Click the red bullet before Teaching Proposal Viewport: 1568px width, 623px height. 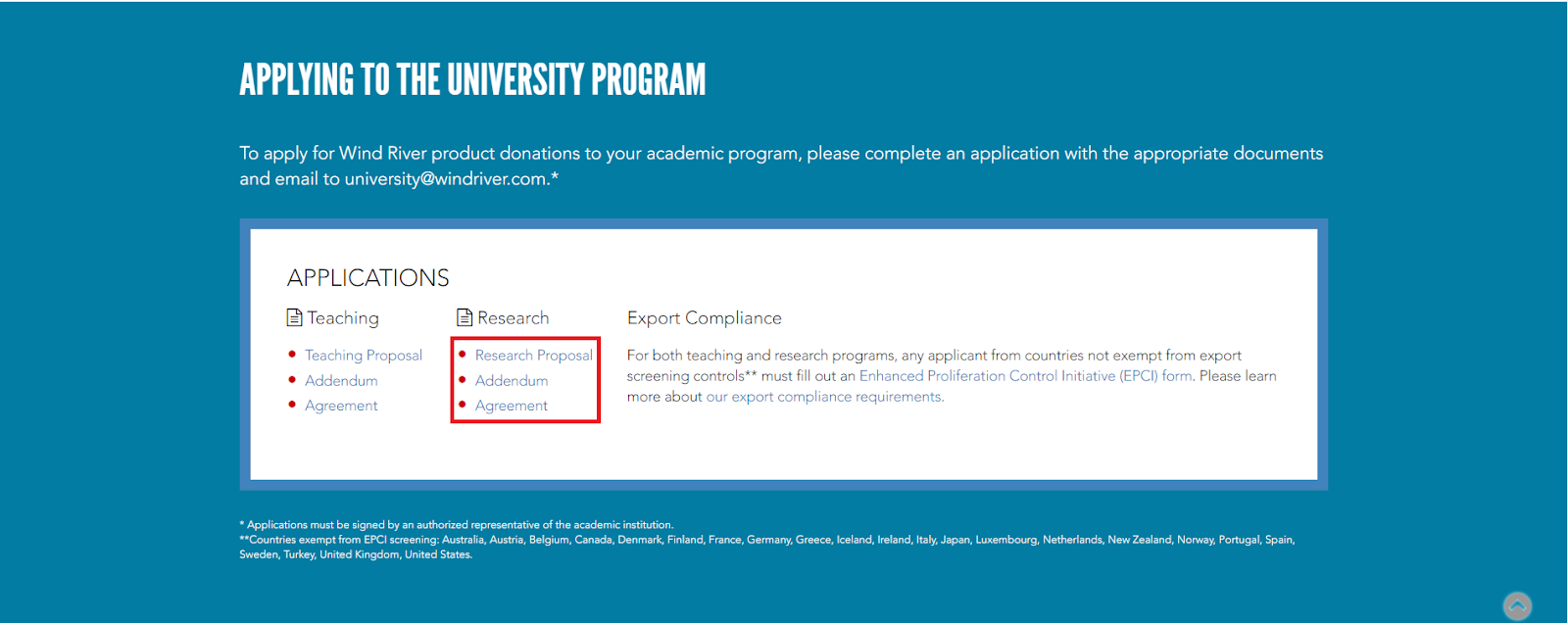pos(292,355)
